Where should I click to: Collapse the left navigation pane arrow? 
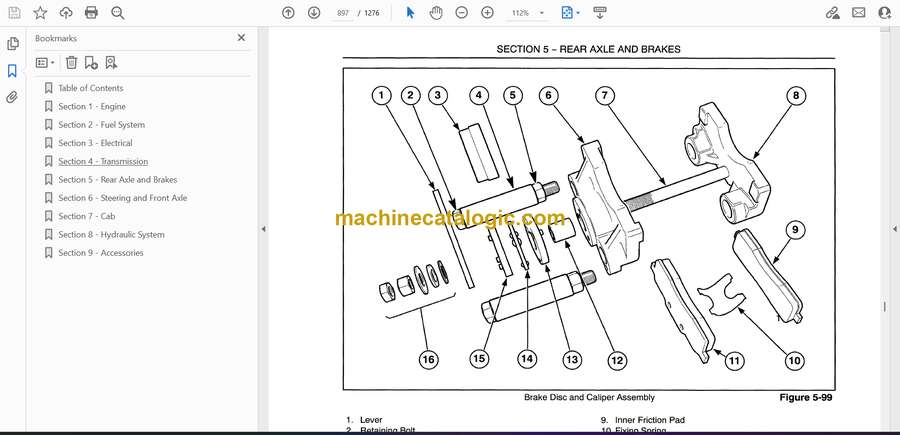(263, 229)
